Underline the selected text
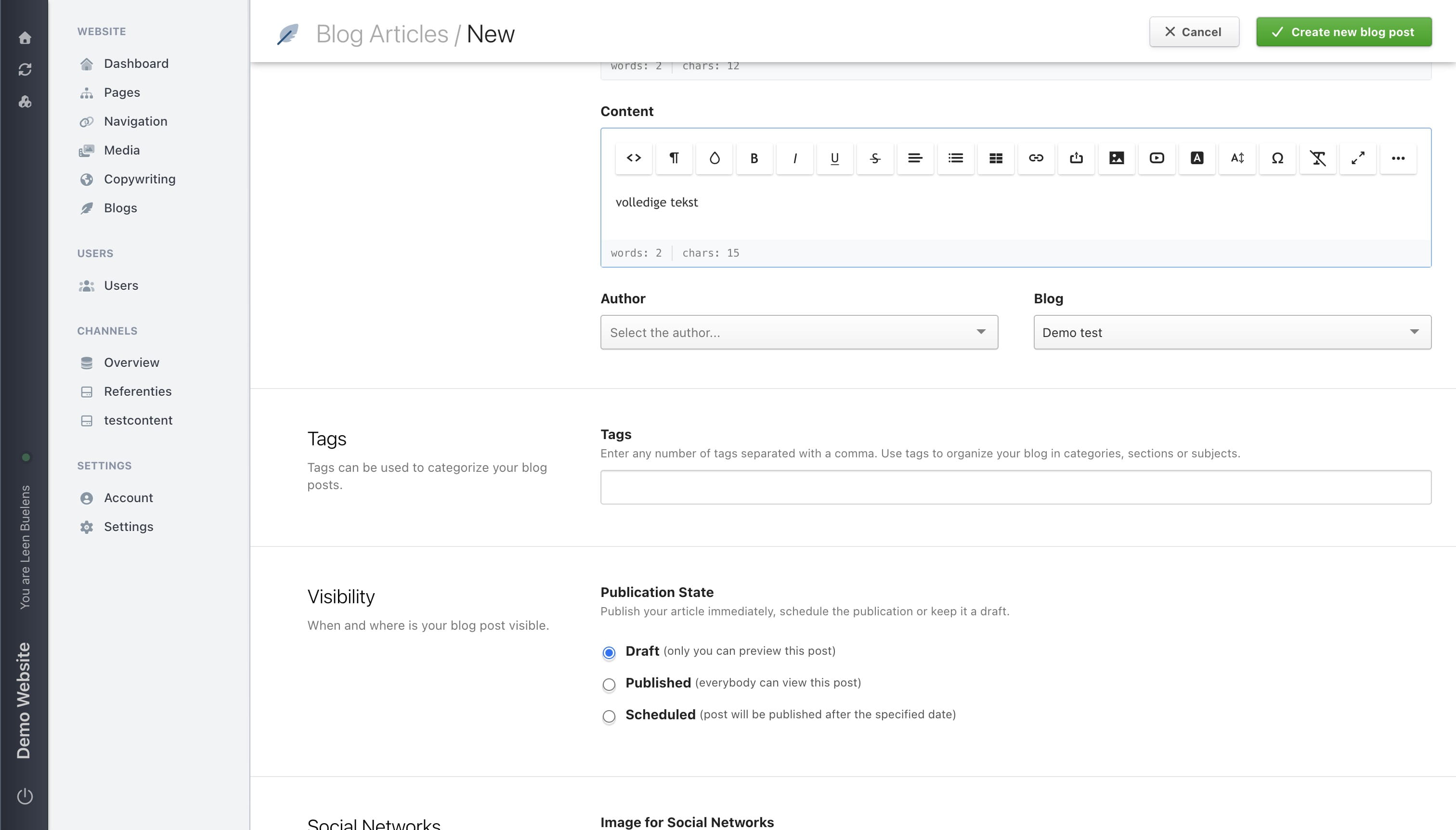The height and width of the screenshot is (830, 1456). [x=834, y=158]
